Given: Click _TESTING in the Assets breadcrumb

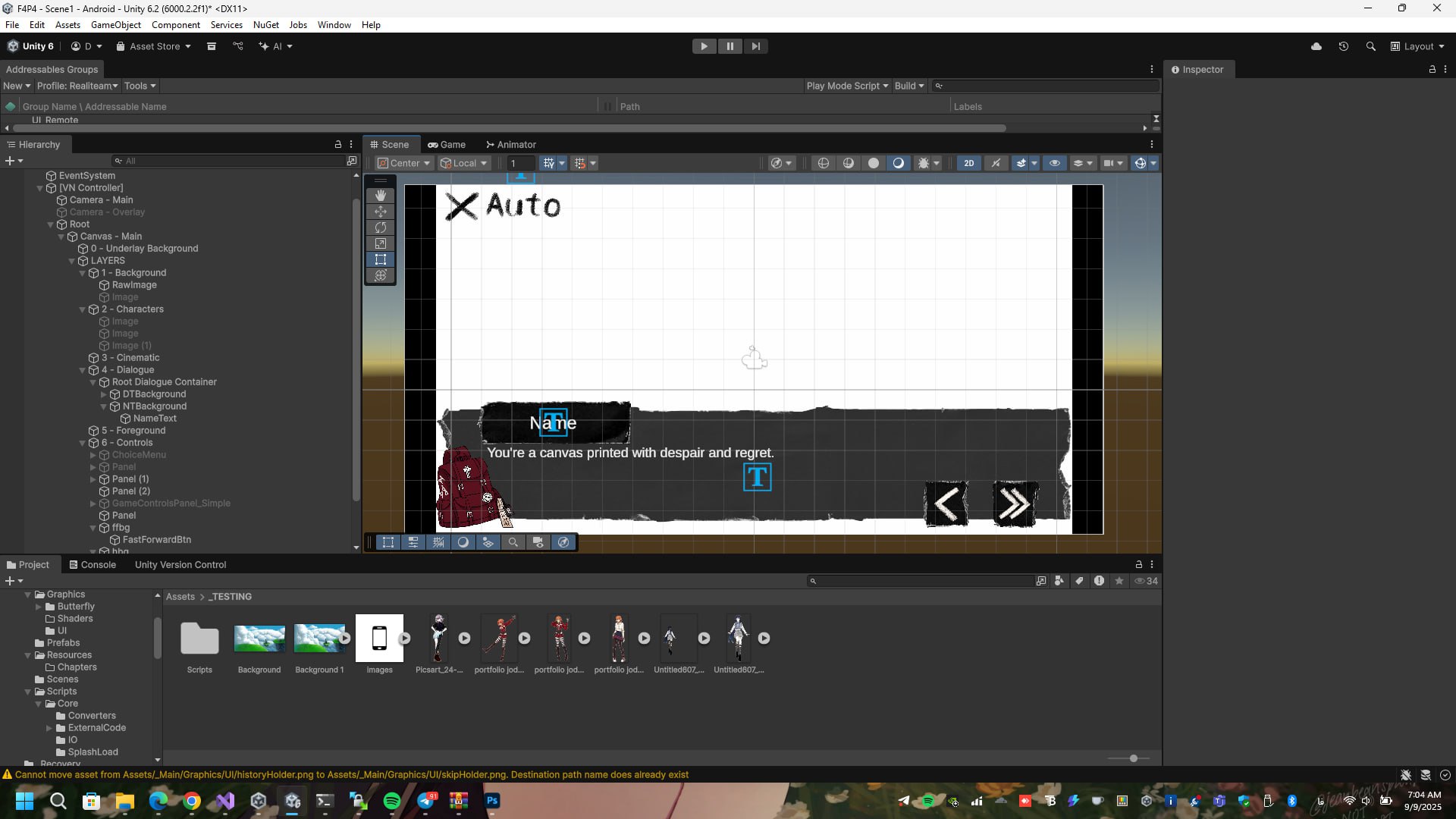Looking at the screenshot, I should pos(231,597).
